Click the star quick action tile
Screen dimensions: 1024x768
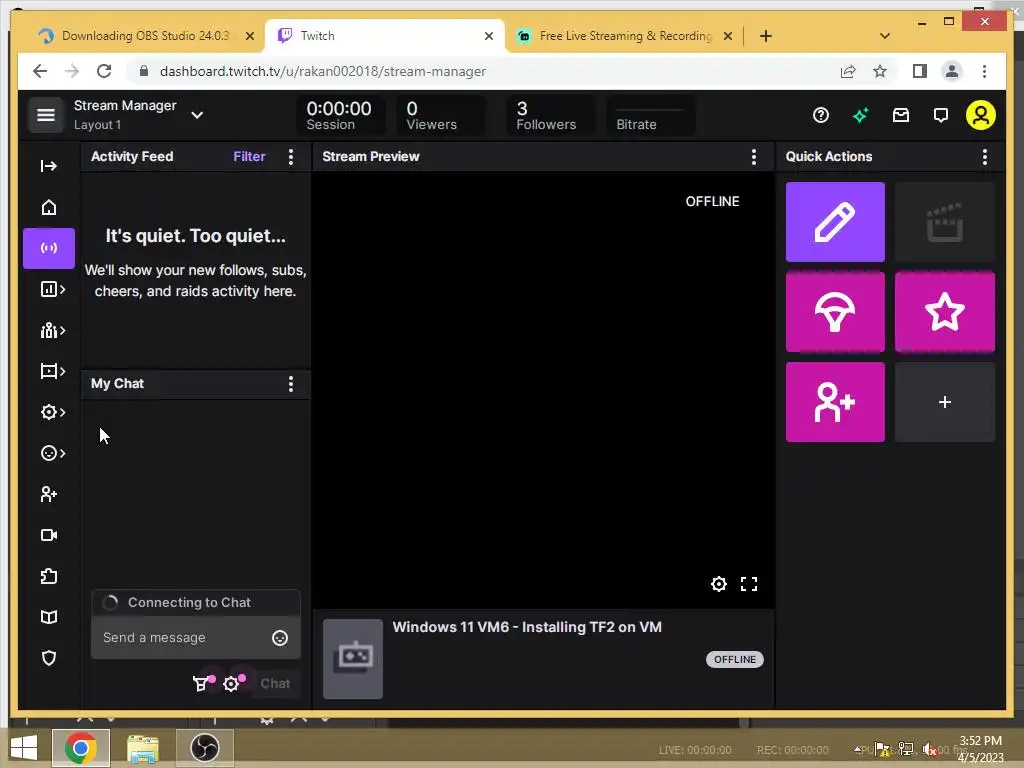click(944, 312)
